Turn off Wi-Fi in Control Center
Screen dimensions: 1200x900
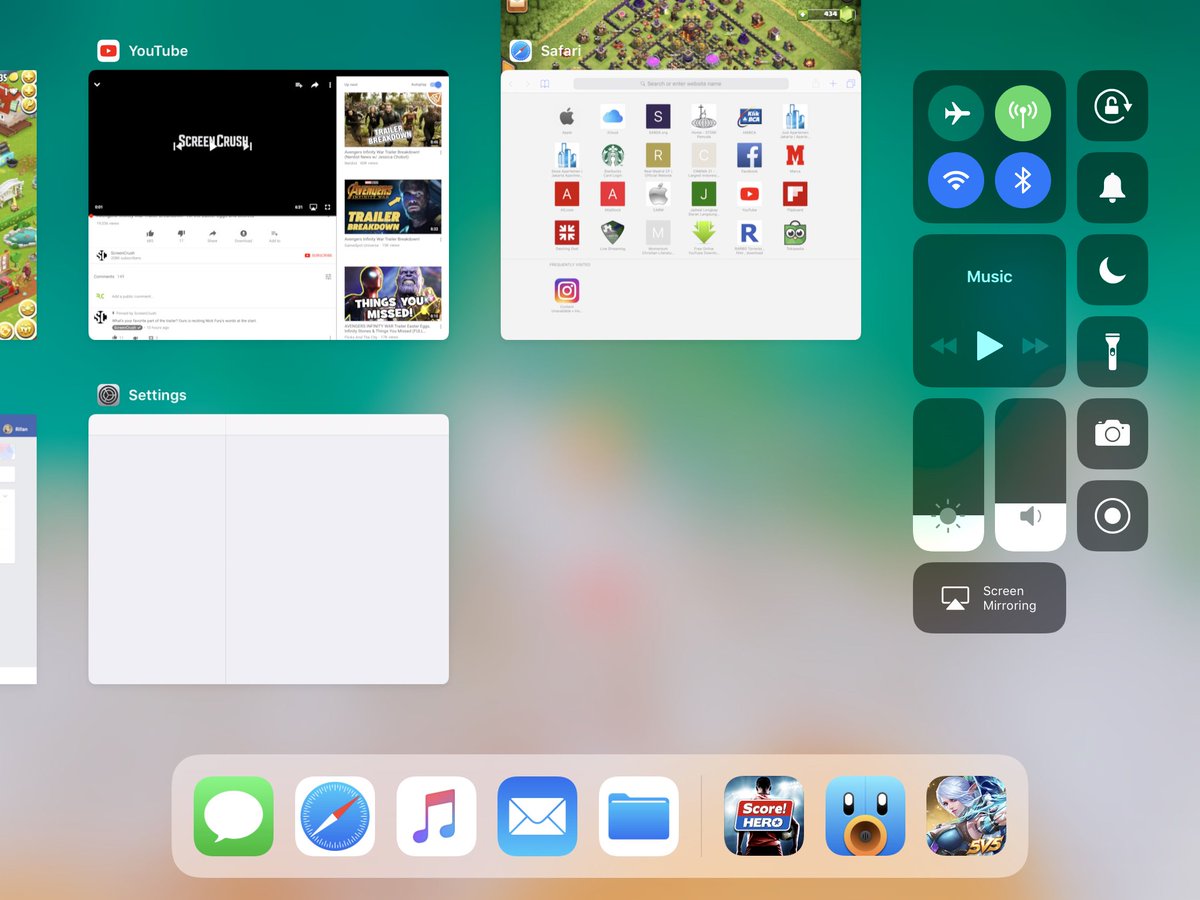coord(956,180)
